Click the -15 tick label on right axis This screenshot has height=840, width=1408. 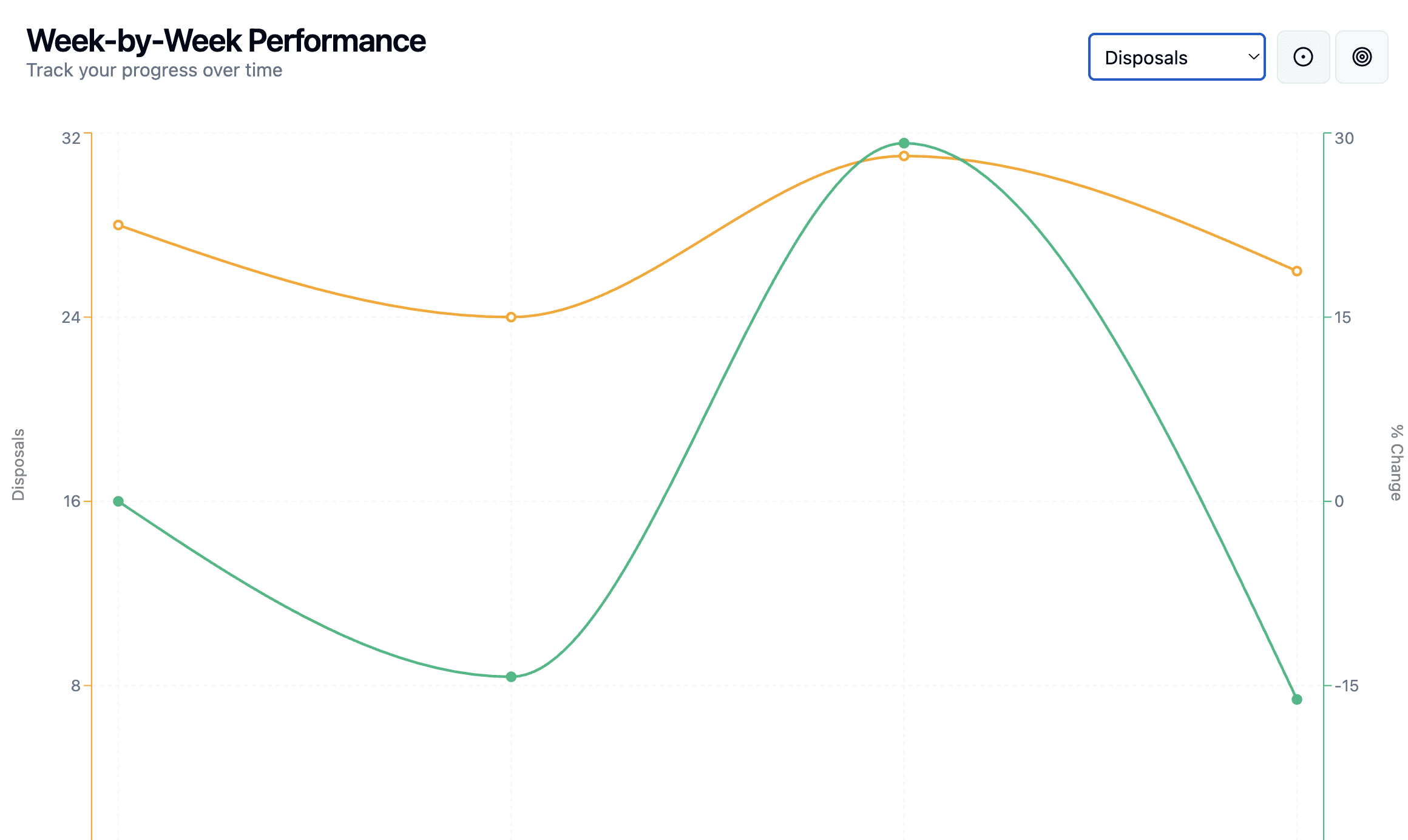tap(1347, 686)
